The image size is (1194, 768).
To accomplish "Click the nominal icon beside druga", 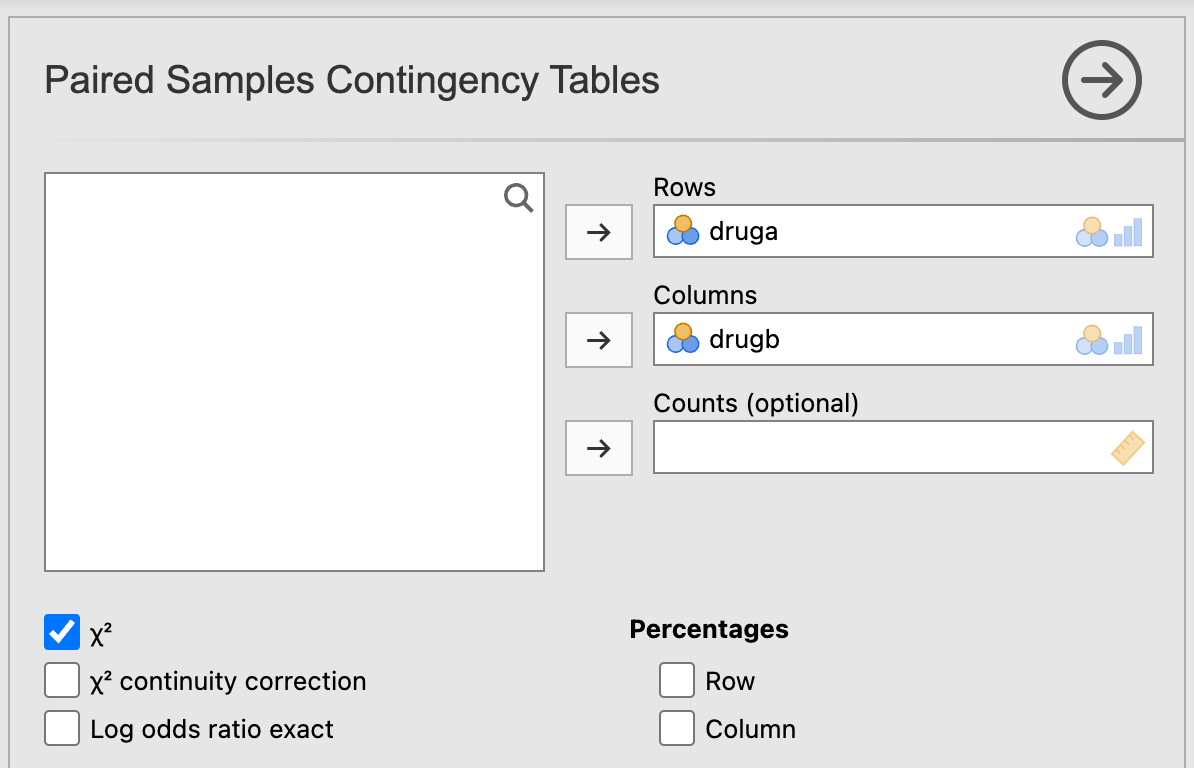I will coord(682,231).
